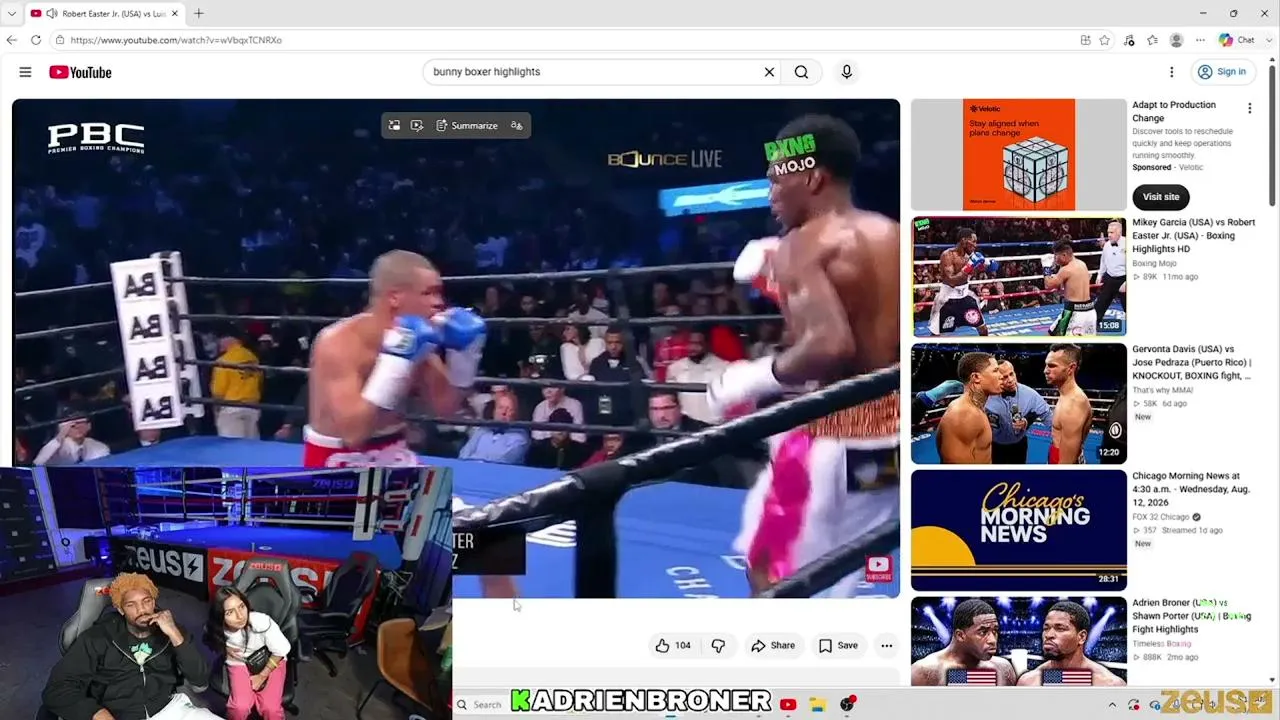Click the in-video Subscribe watermark button
The height and width of the screenshot is (720, 1280).
[878, 569]
